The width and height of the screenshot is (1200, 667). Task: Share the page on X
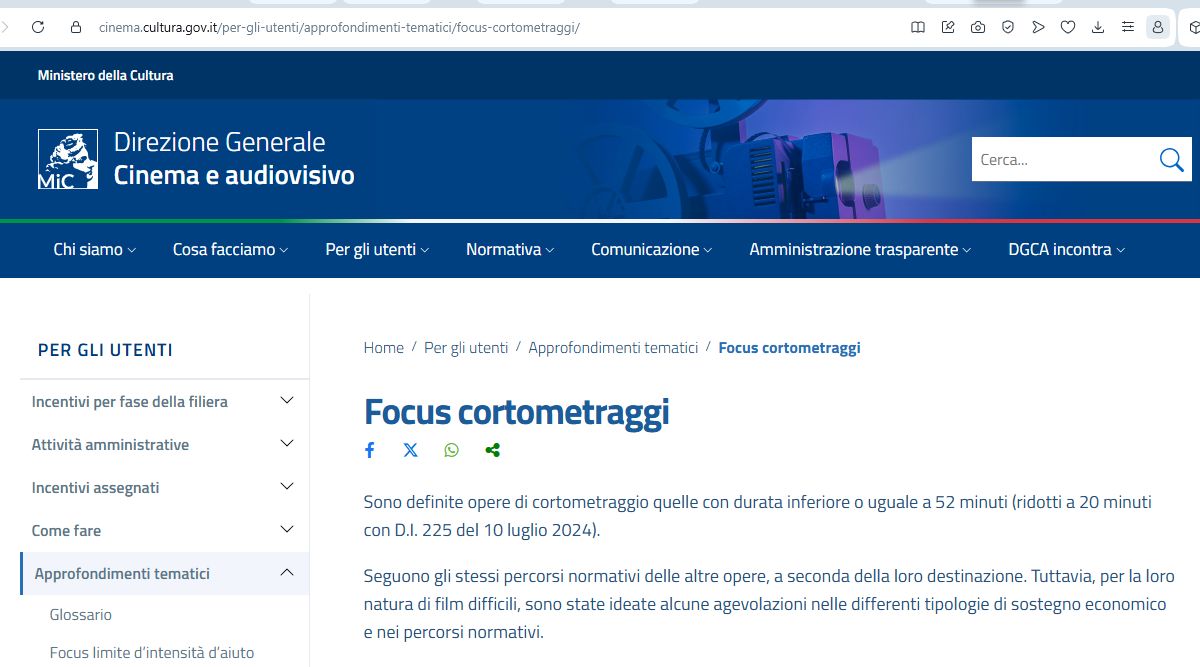tap(411, 450)
